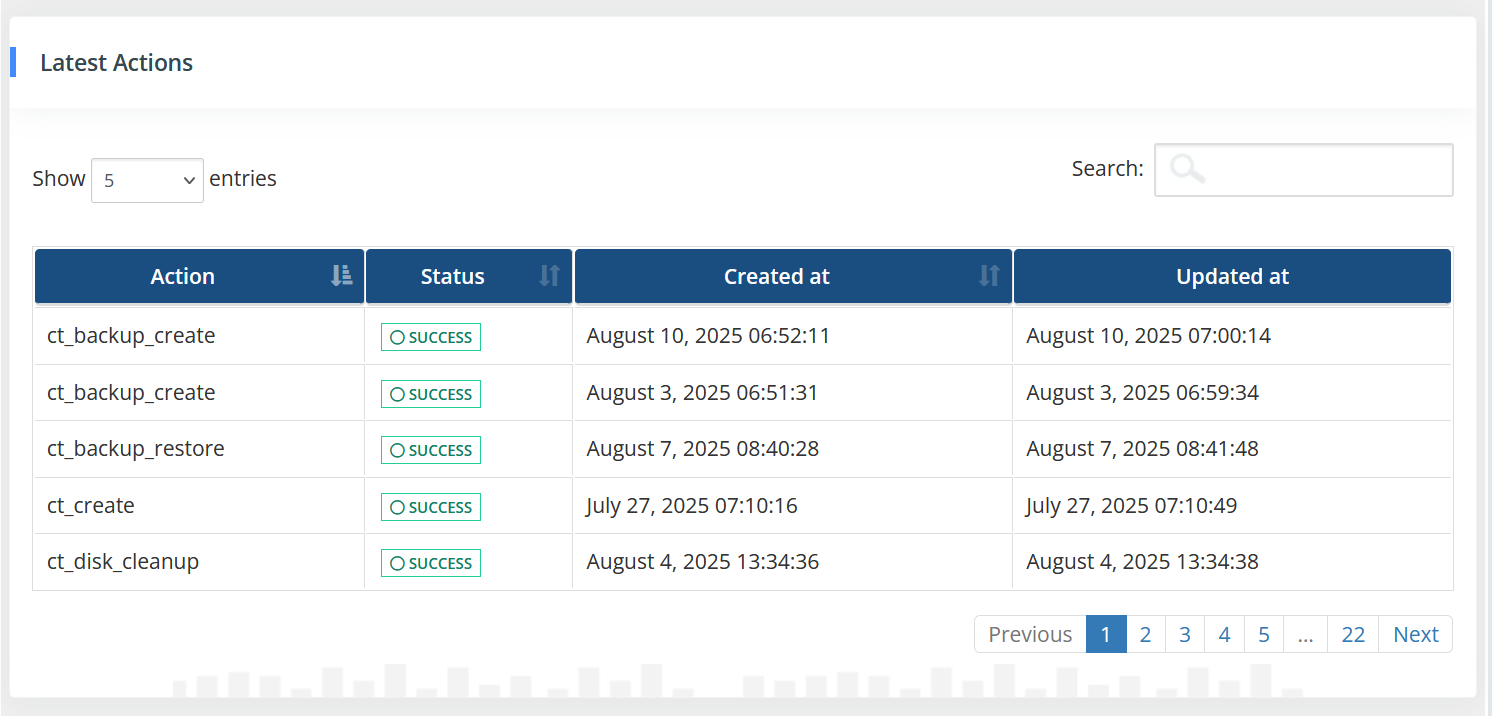Click created date July 27, 2025 07:10:16

tap(692, 506)
